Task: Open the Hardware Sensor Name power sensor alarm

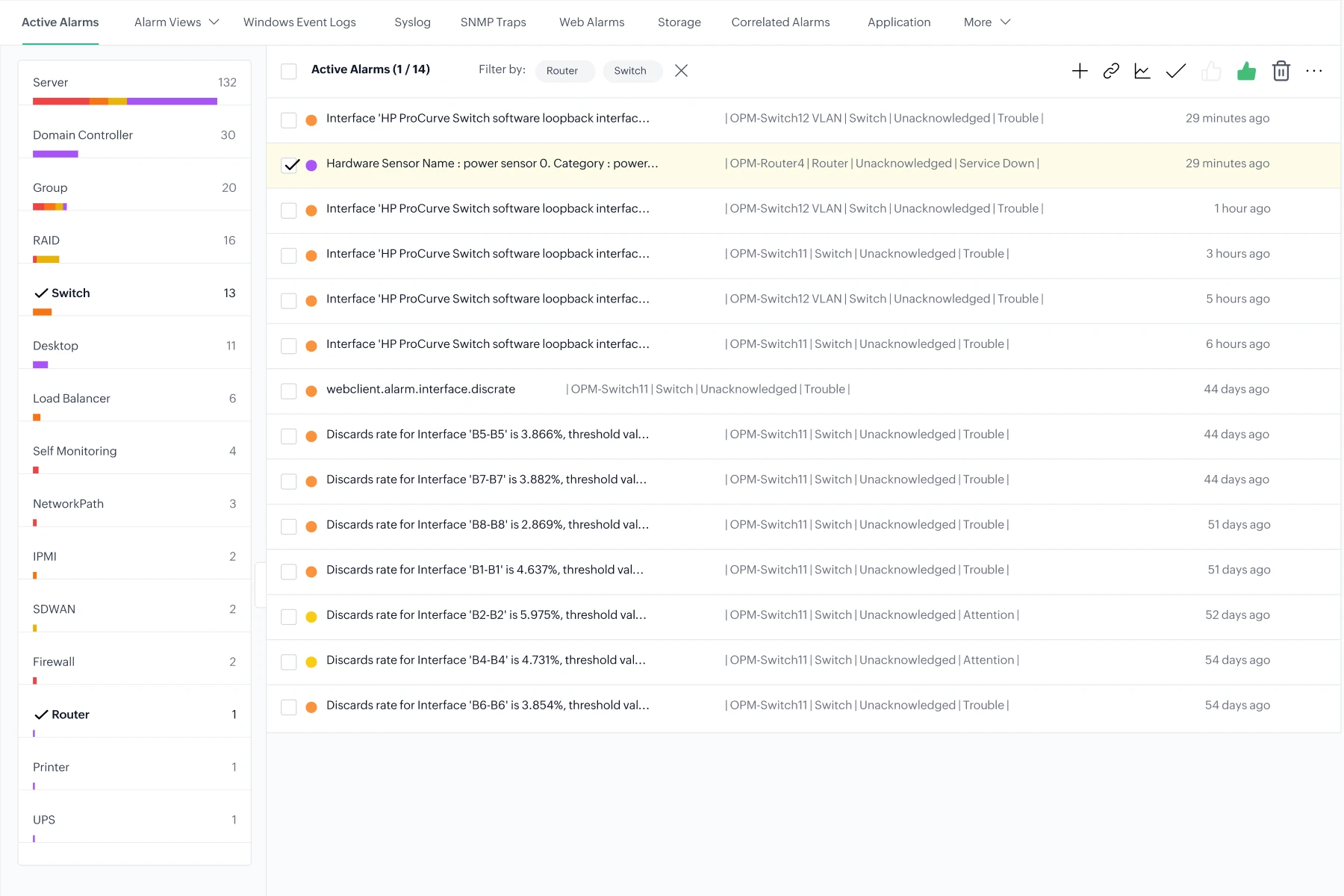Action: (492, 164)
